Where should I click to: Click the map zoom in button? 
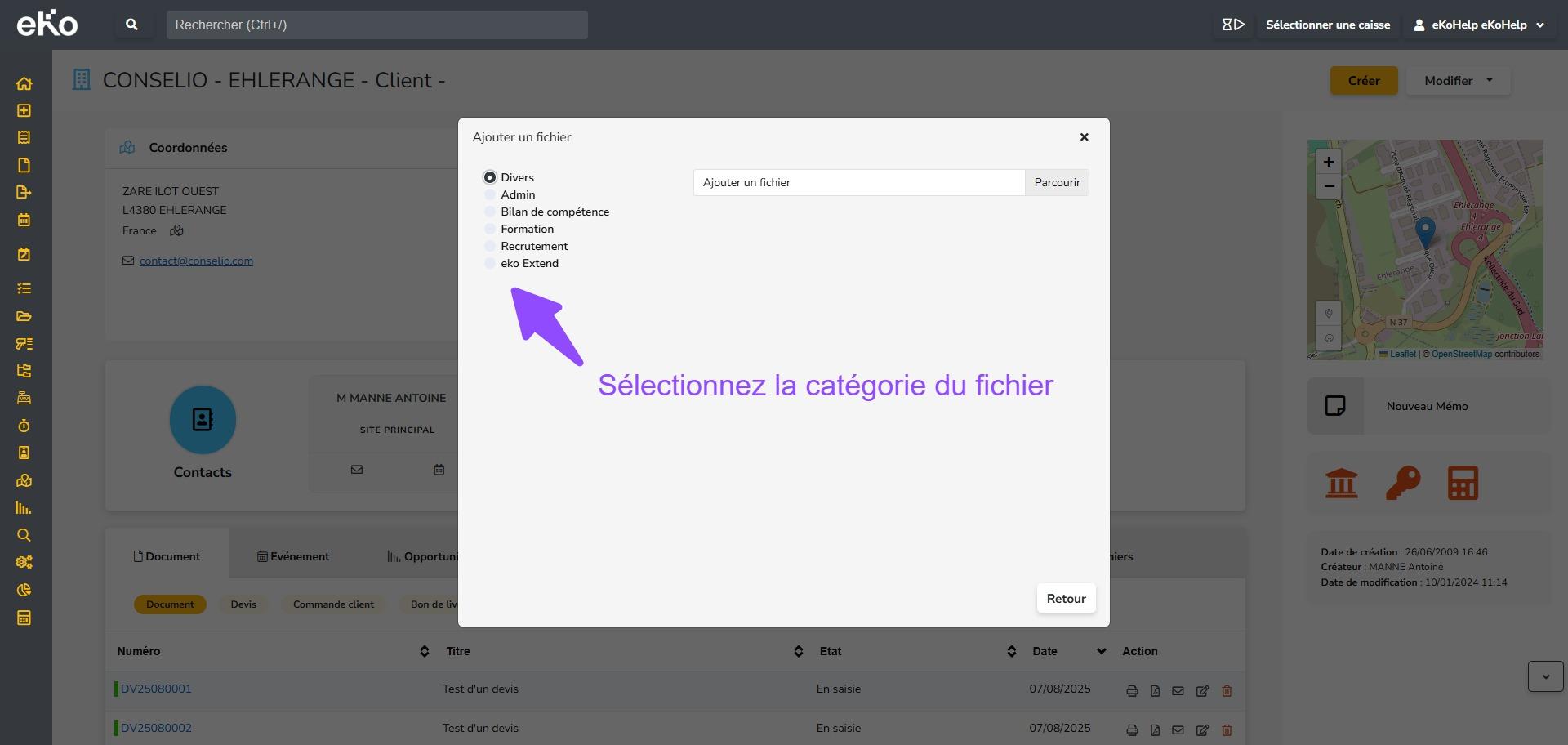pos(1329,162)
